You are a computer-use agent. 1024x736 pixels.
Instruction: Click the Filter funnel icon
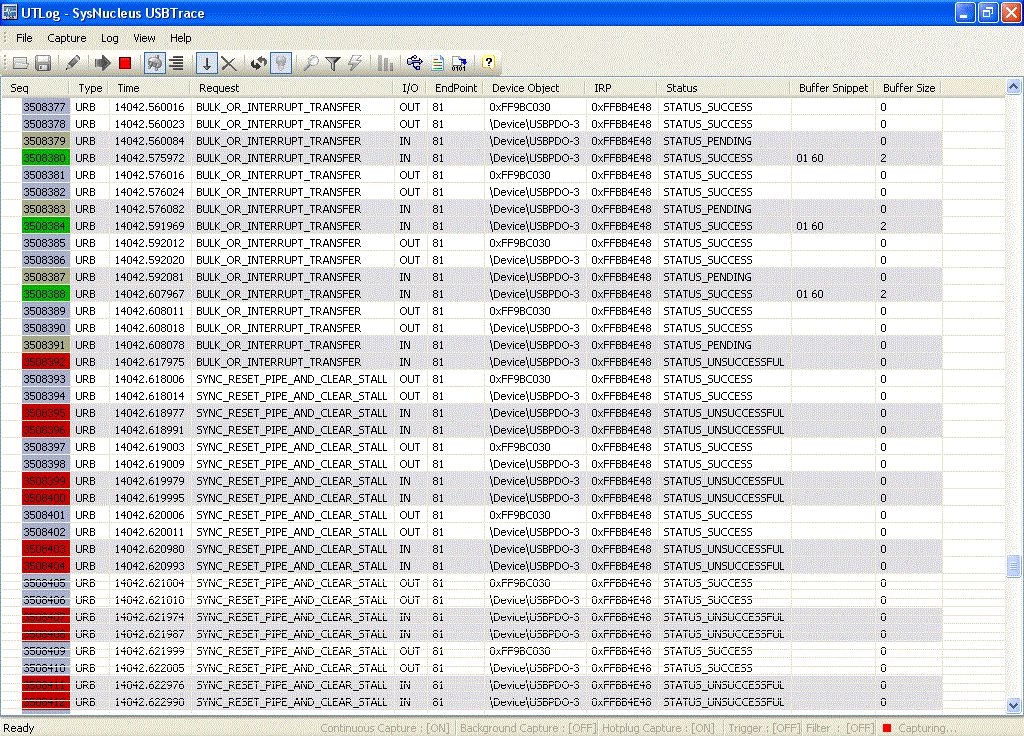click(x=333, y=63)
